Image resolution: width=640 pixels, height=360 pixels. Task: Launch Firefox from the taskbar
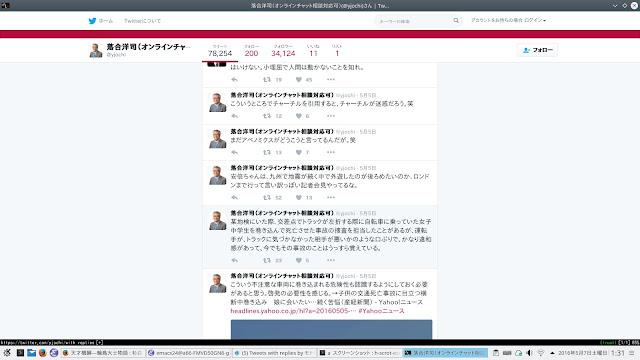coord(42,353)
